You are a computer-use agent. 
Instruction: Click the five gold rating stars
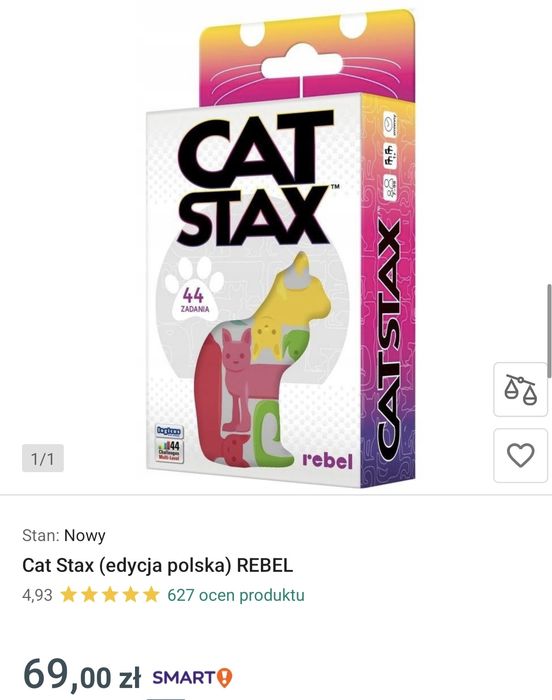tap(110, 595)
